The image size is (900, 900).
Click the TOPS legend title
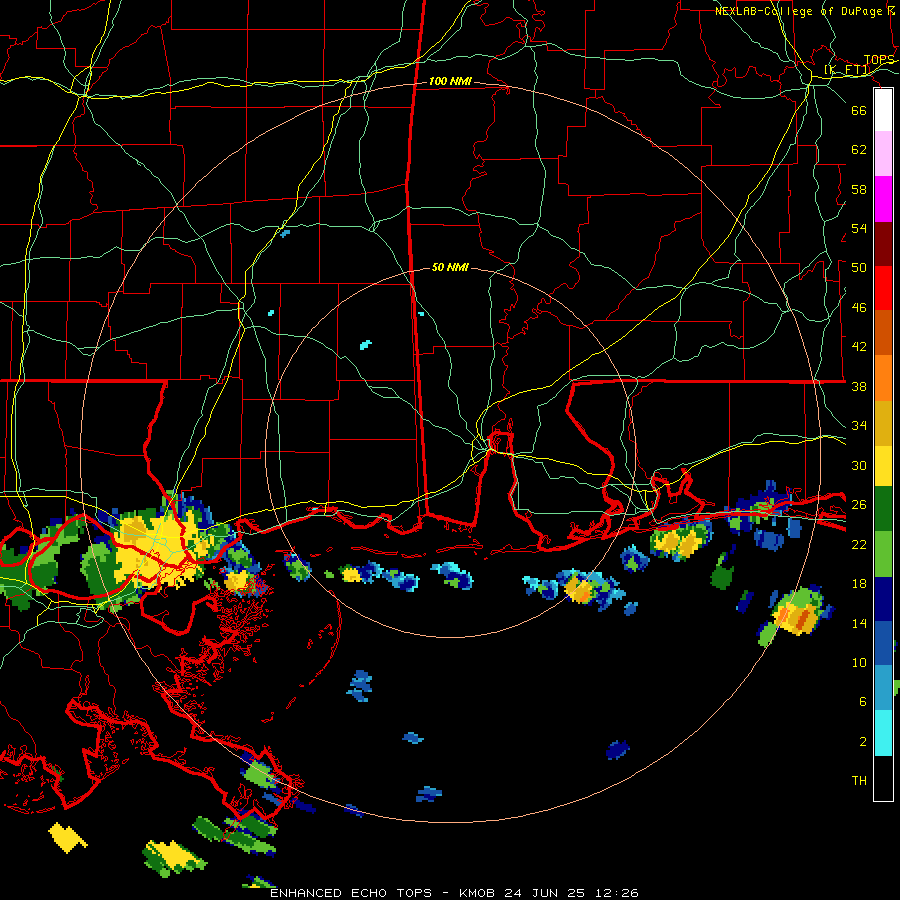tap(879, 60)
